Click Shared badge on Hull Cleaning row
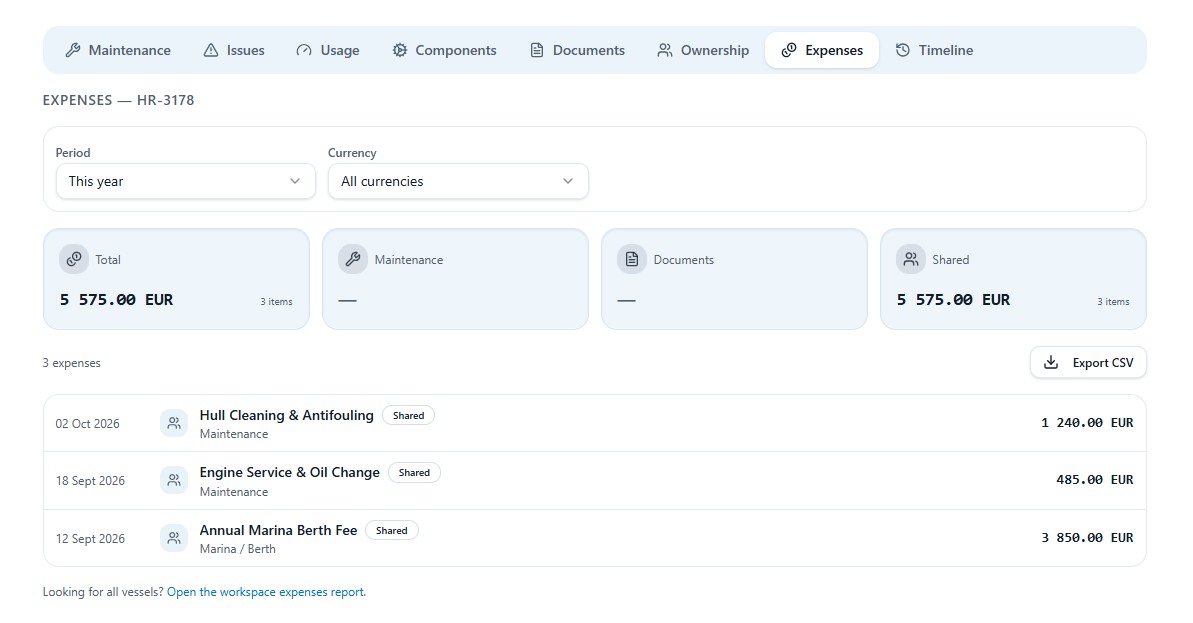 409,415
